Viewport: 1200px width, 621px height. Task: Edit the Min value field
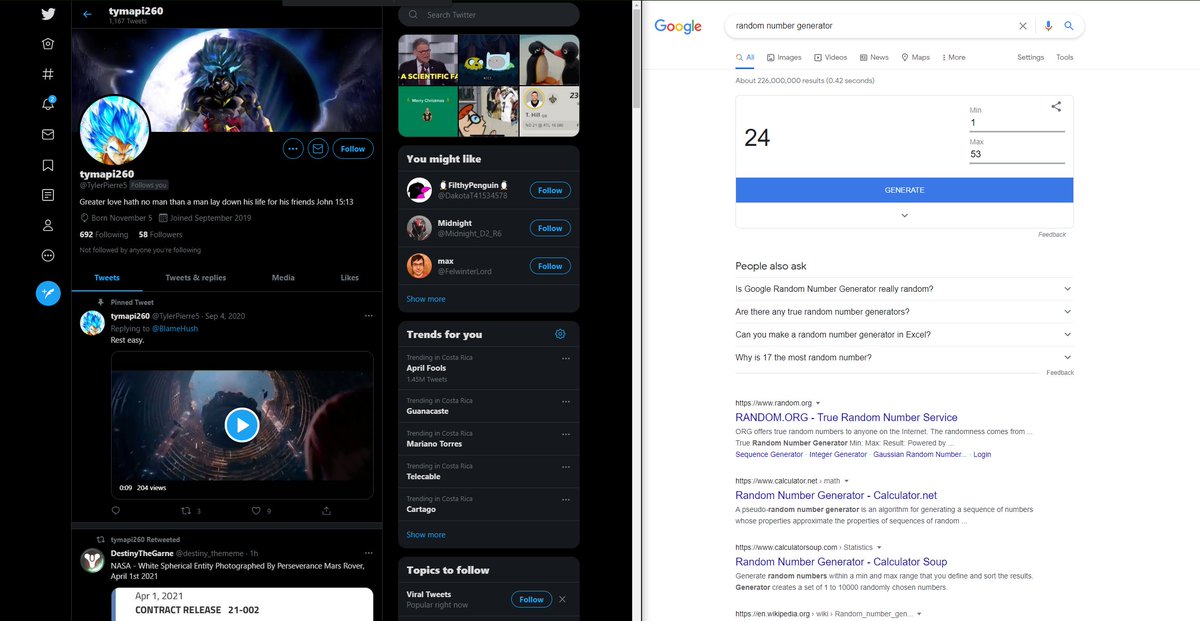[x=1017, y=123]
